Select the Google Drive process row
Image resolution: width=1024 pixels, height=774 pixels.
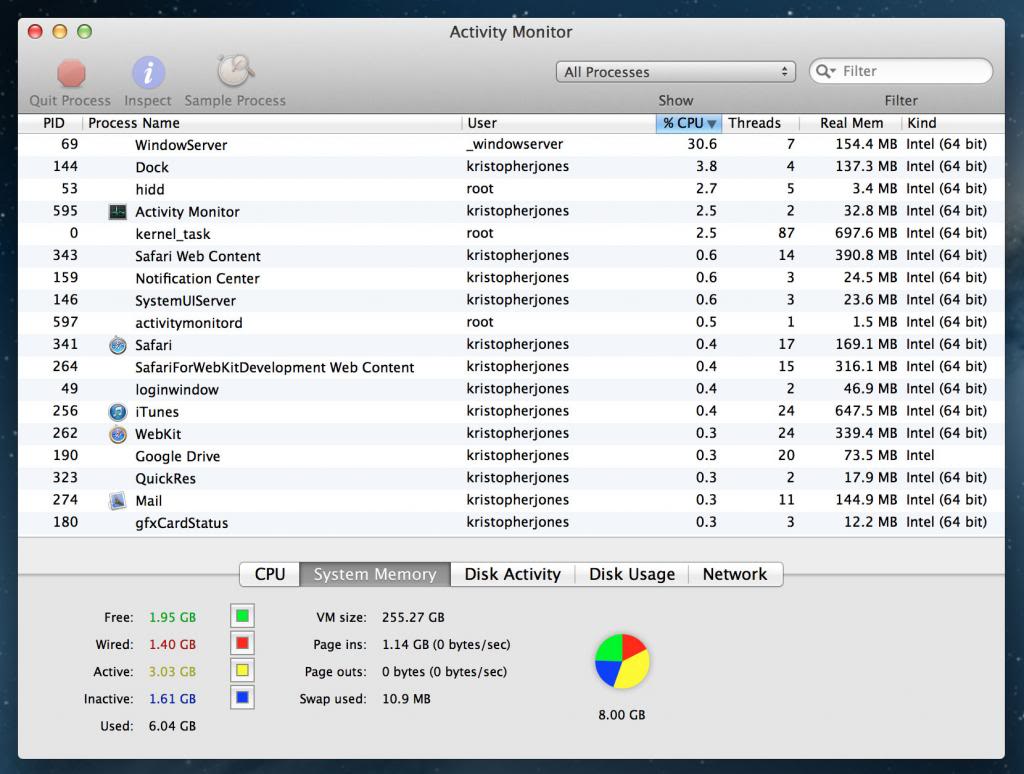(x=511, y=455)
